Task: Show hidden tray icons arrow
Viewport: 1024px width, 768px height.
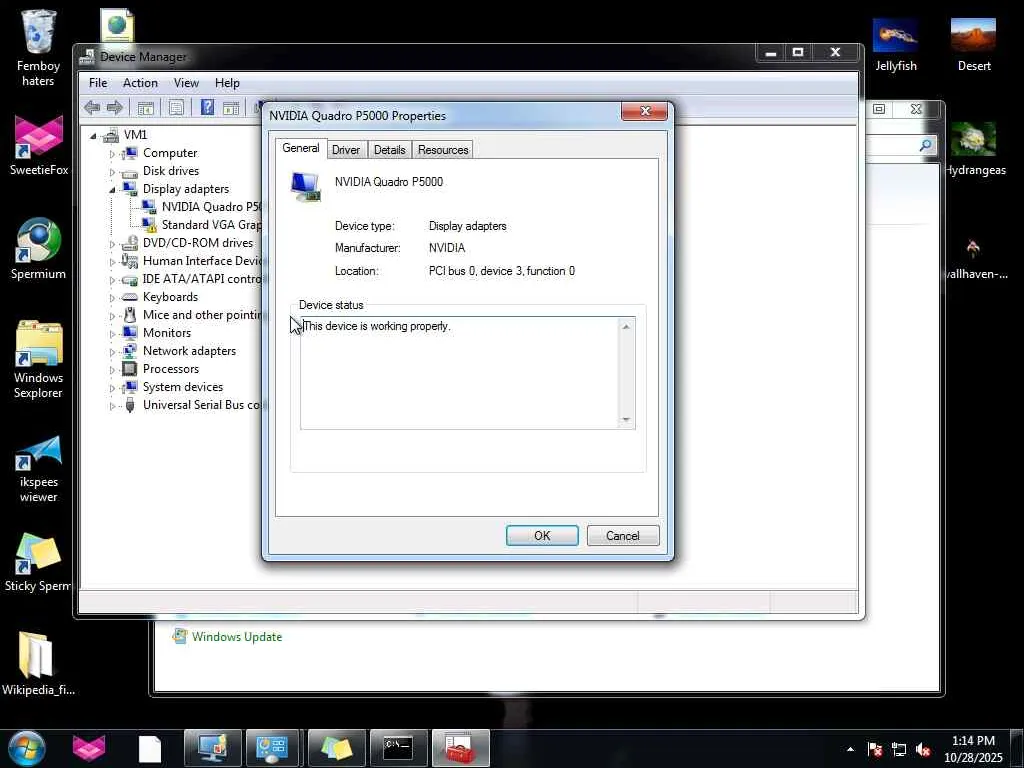Action: tap(850, 749)
